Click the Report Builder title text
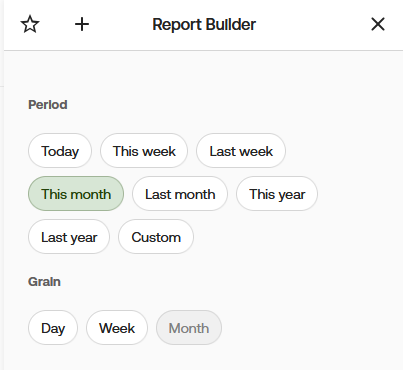 click(204, 24)
